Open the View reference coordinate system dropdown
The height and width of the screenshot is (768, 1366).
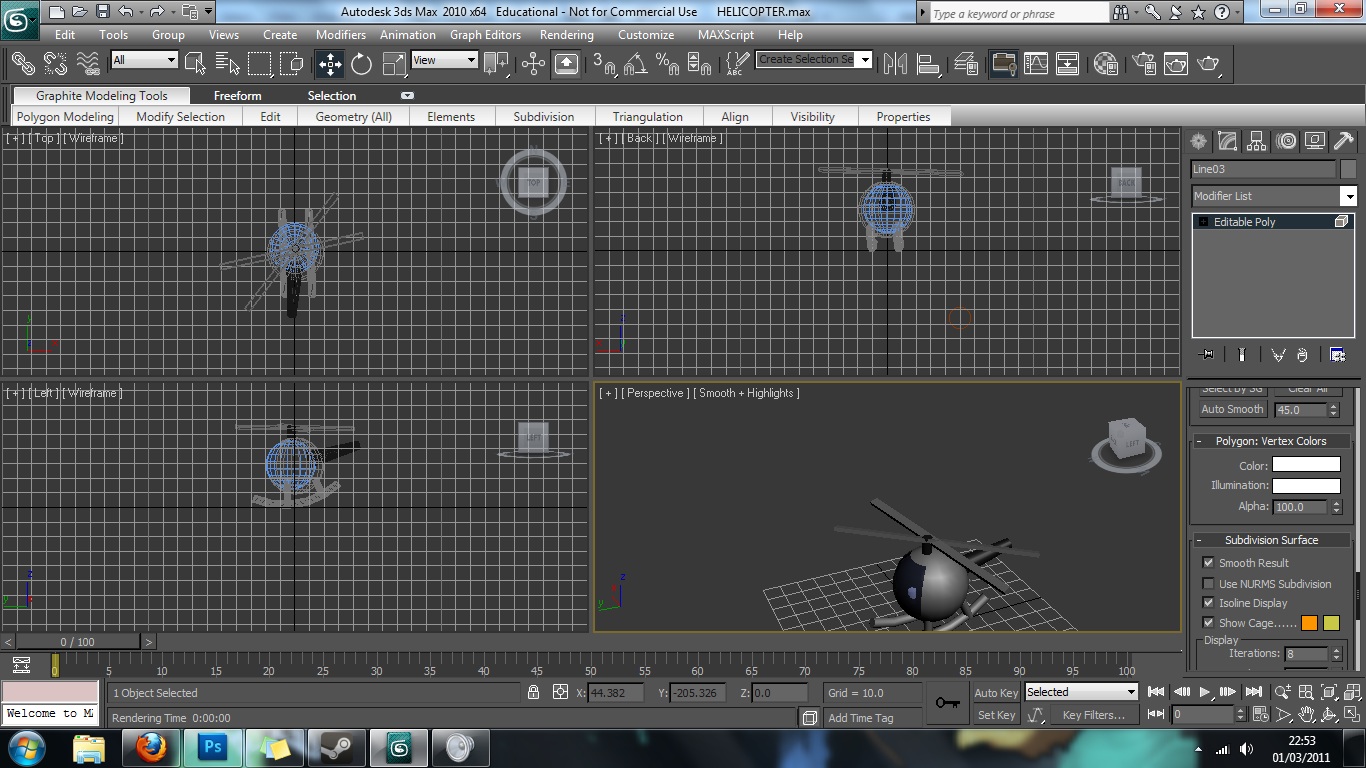[444, 60]
